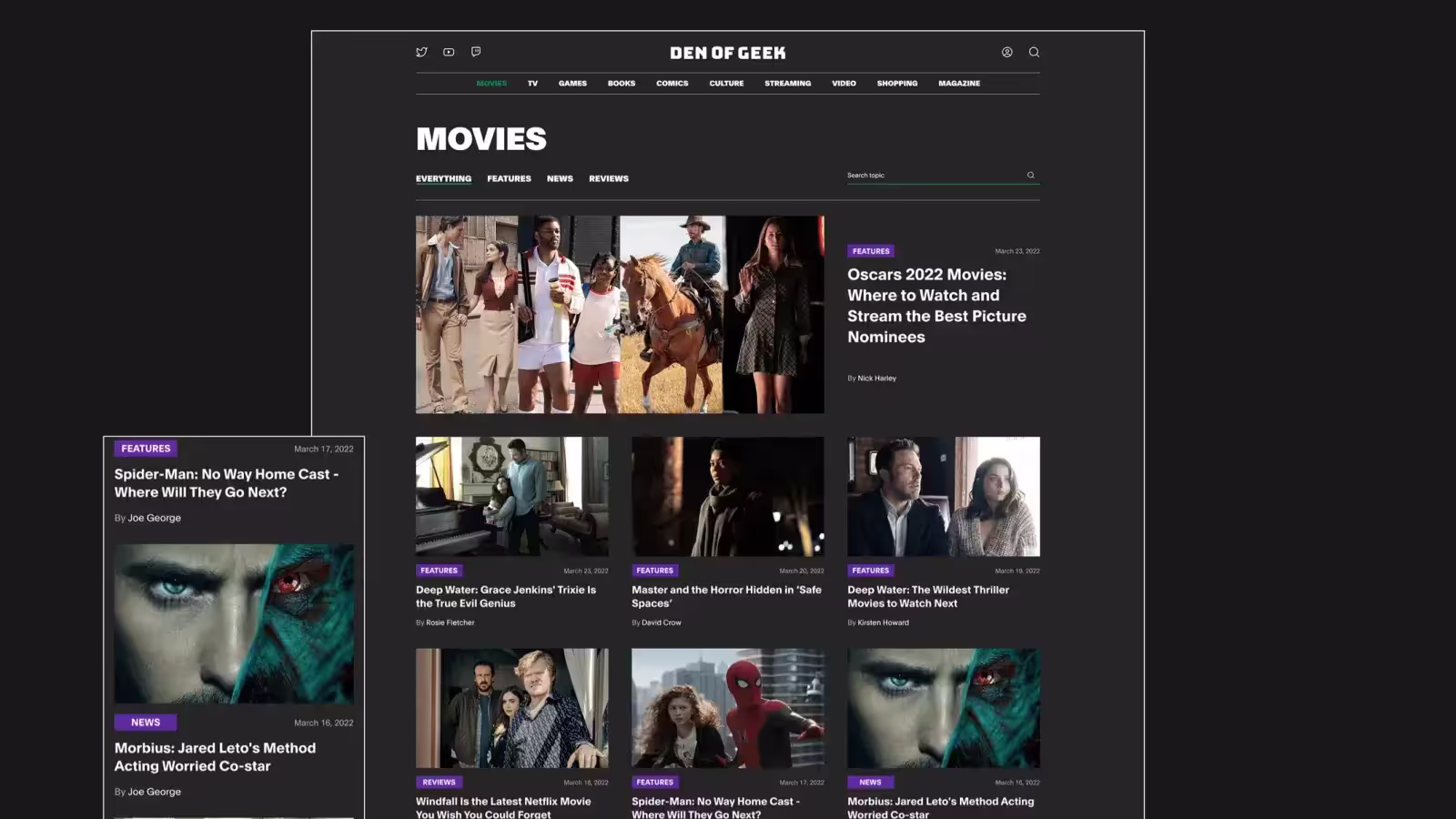
Task: Open the TV section in navigation
Action: coord(532,83)
